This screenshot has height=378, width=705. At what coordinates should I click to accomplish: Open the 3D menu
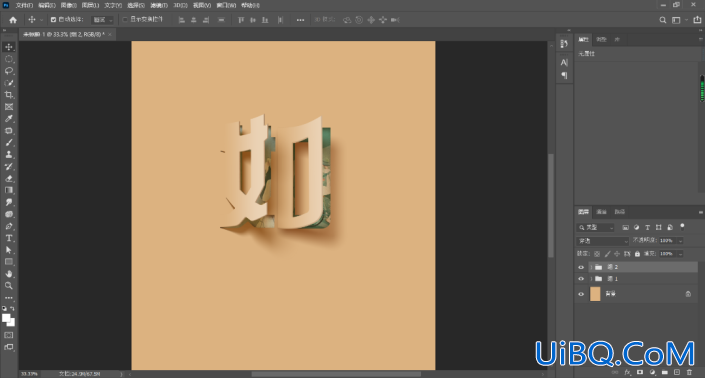click(180, 5)
